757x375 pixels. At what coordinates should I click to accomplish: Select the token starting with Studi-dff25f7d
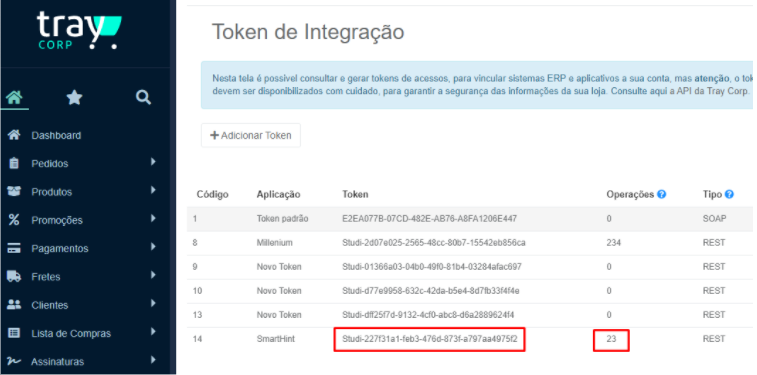428,315
